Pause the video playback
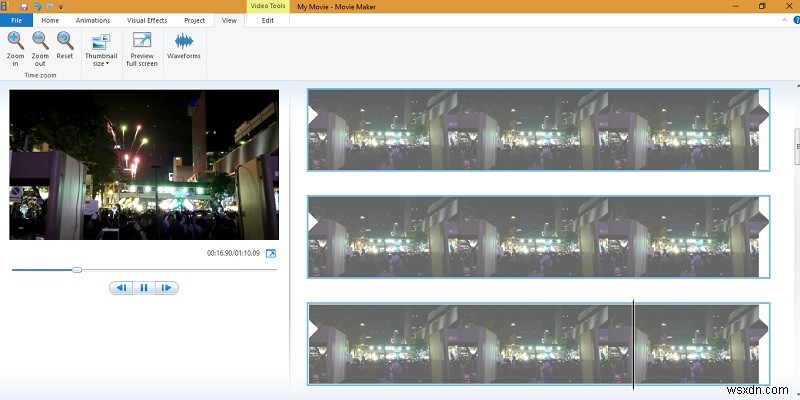 pyautogui.click(x=144, y=288)
